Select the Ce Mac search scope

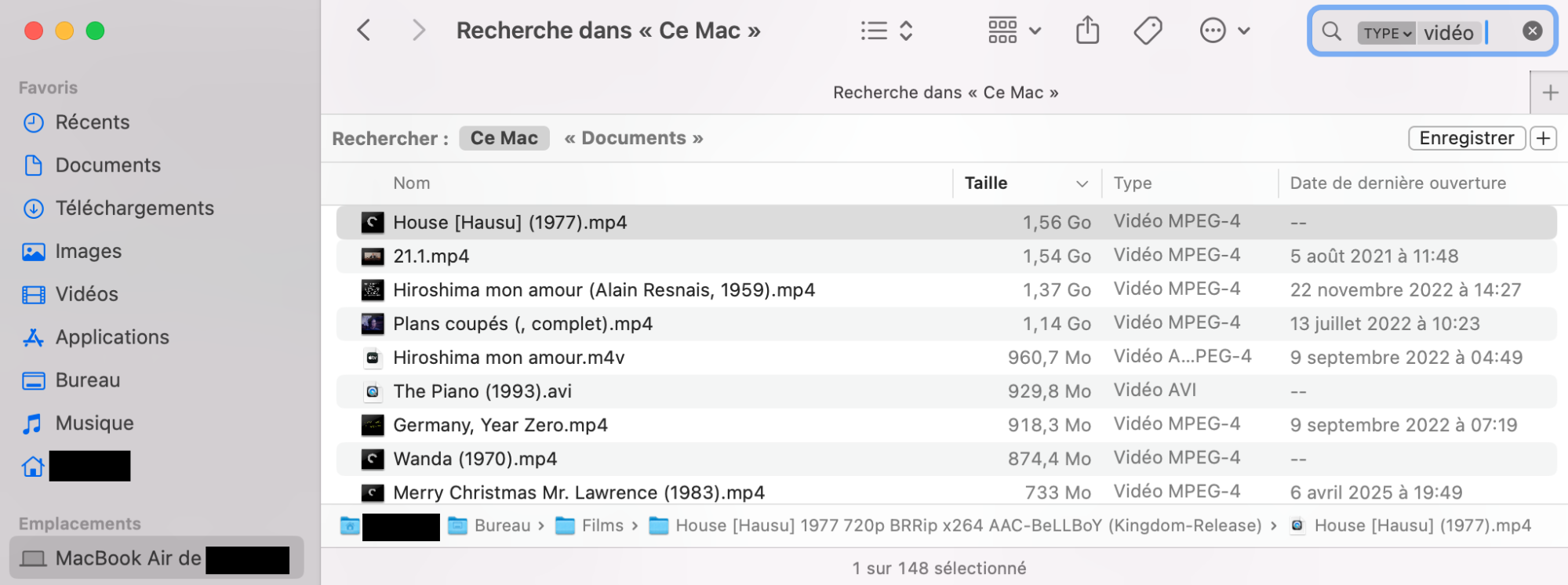tap(504, 138)
